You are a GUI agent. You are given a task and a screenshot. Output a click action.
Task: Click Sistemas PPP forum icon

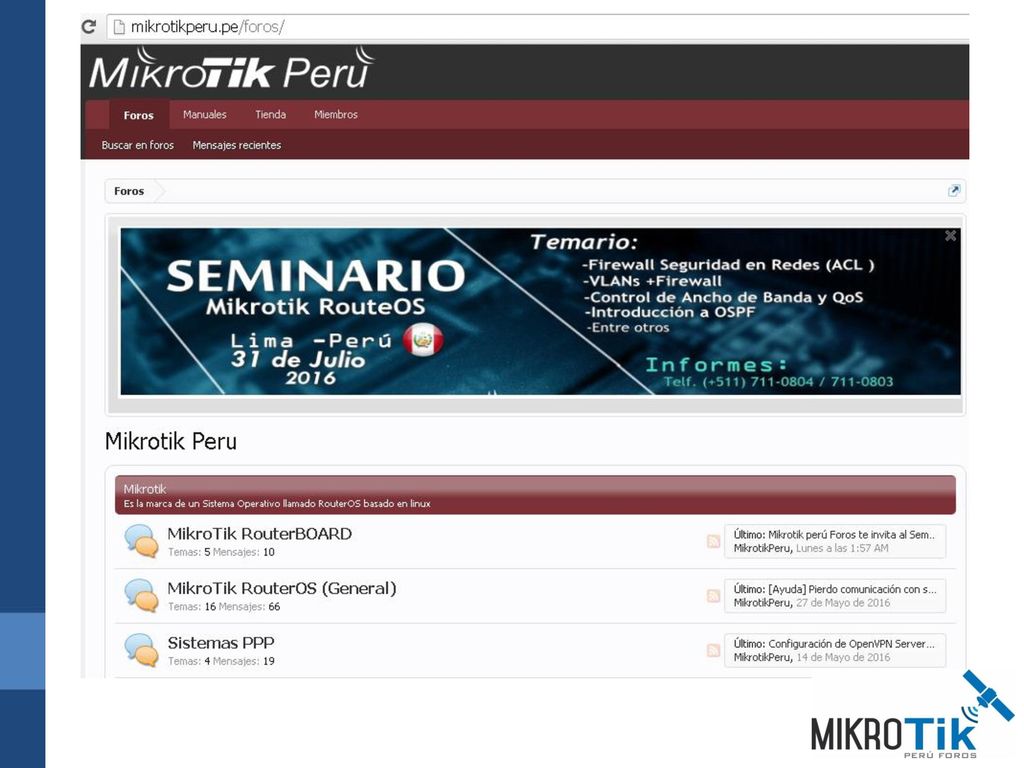click(141, 650)
